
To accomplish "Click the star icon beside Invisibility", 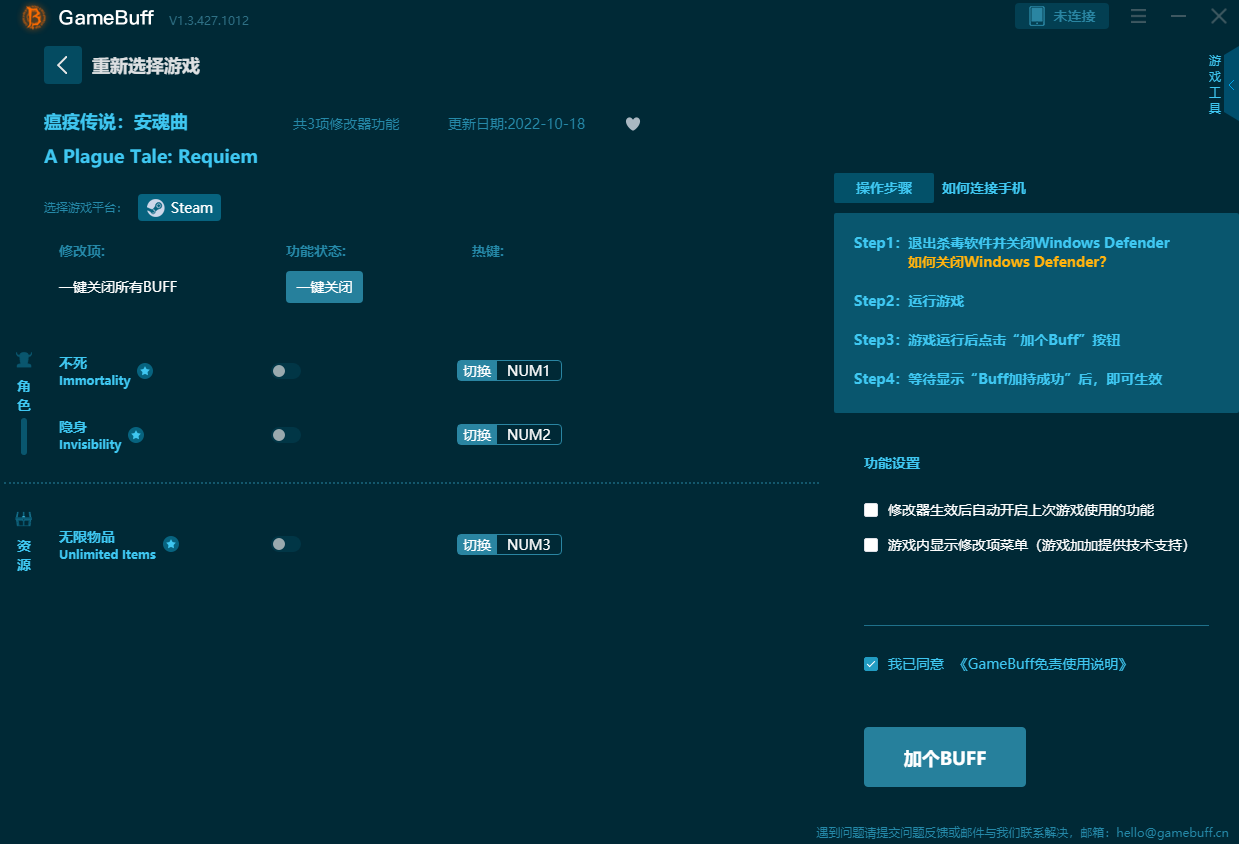I will coord(136,435).
